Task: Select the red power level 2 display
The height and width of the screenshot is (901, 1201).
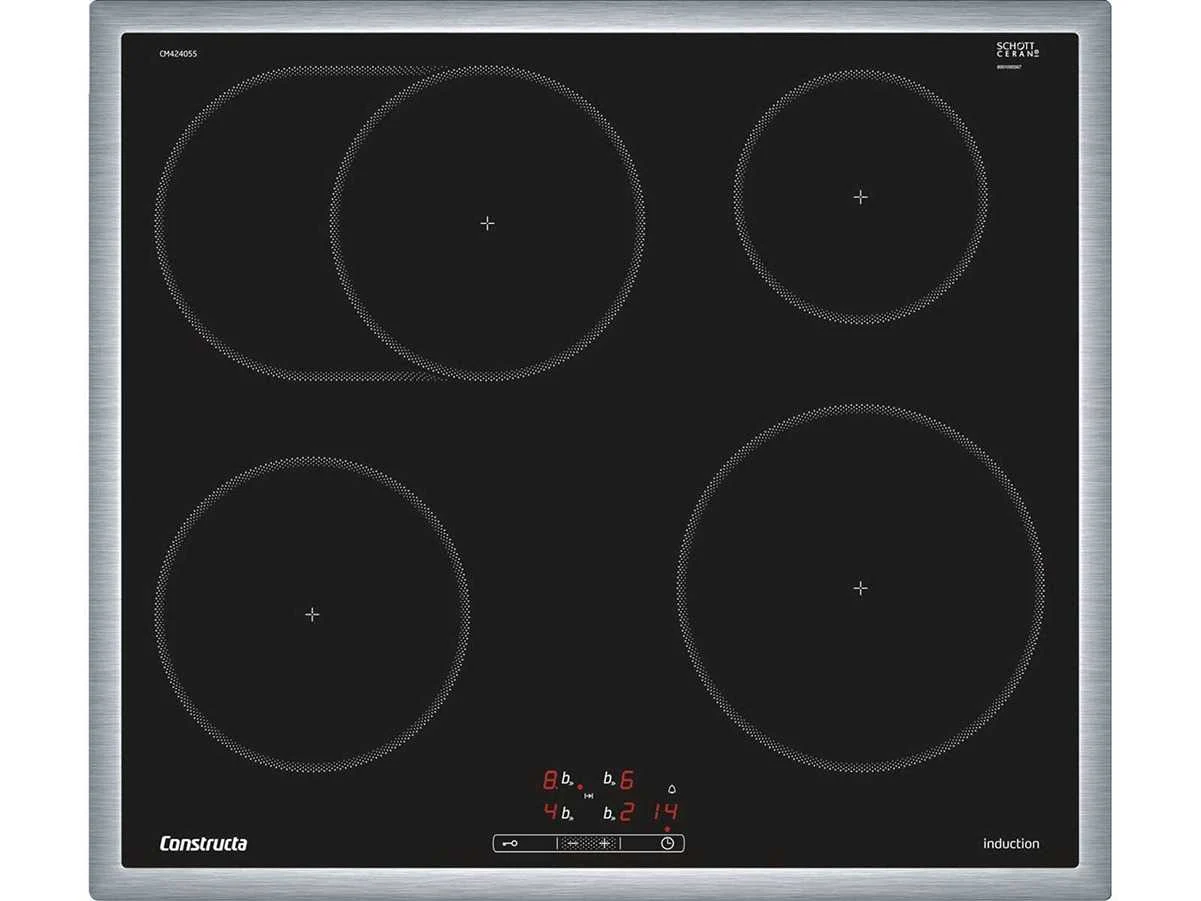Action: [627, 812]
